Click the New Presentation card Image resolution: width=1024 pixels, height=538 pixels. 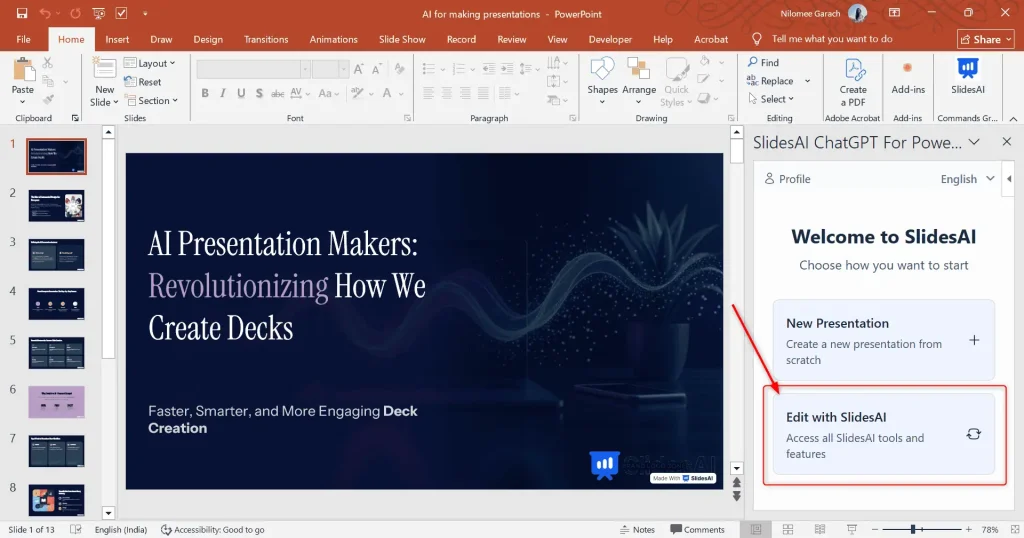click(884, 340)
